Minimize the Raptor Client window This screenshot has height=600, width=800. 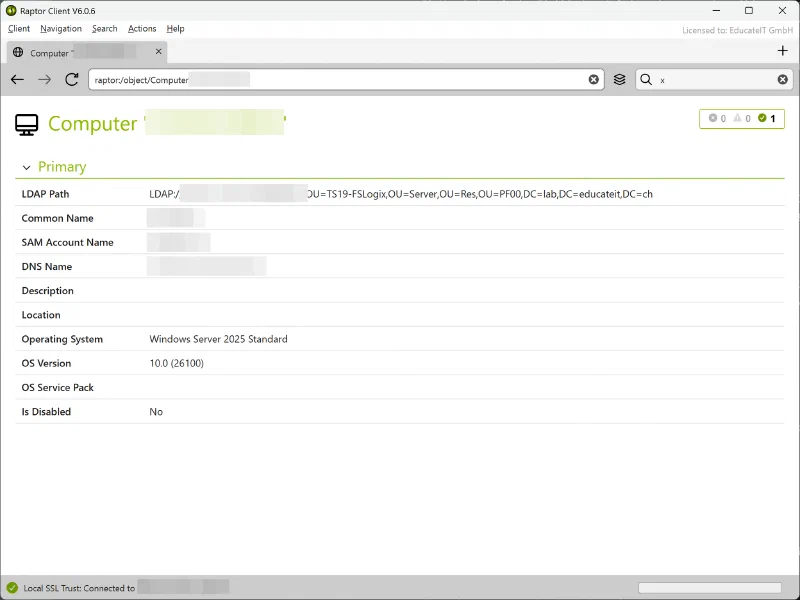716,11
